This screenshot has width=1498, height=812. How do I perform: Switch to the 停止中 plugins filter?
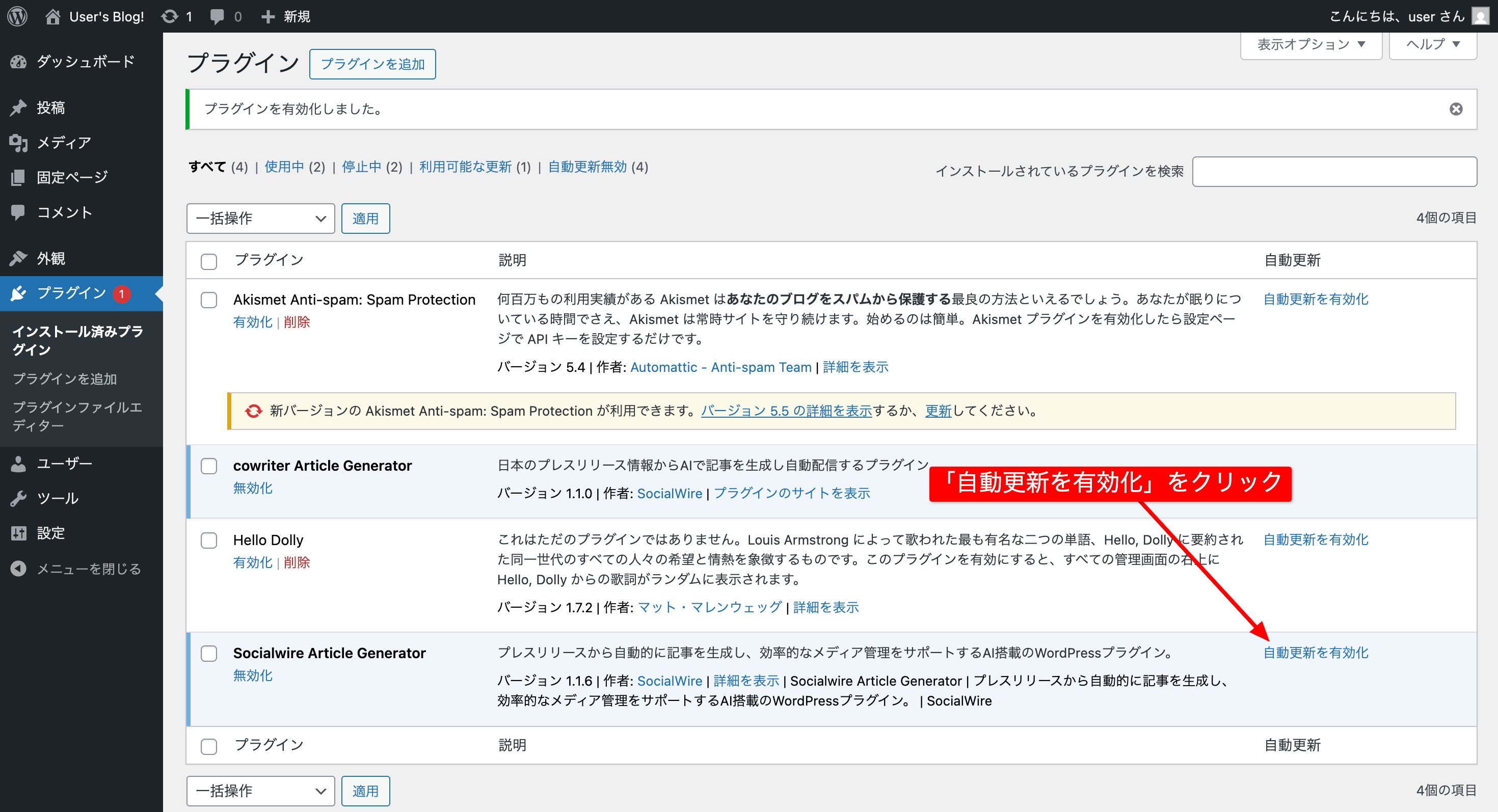(x=363, y=167)
